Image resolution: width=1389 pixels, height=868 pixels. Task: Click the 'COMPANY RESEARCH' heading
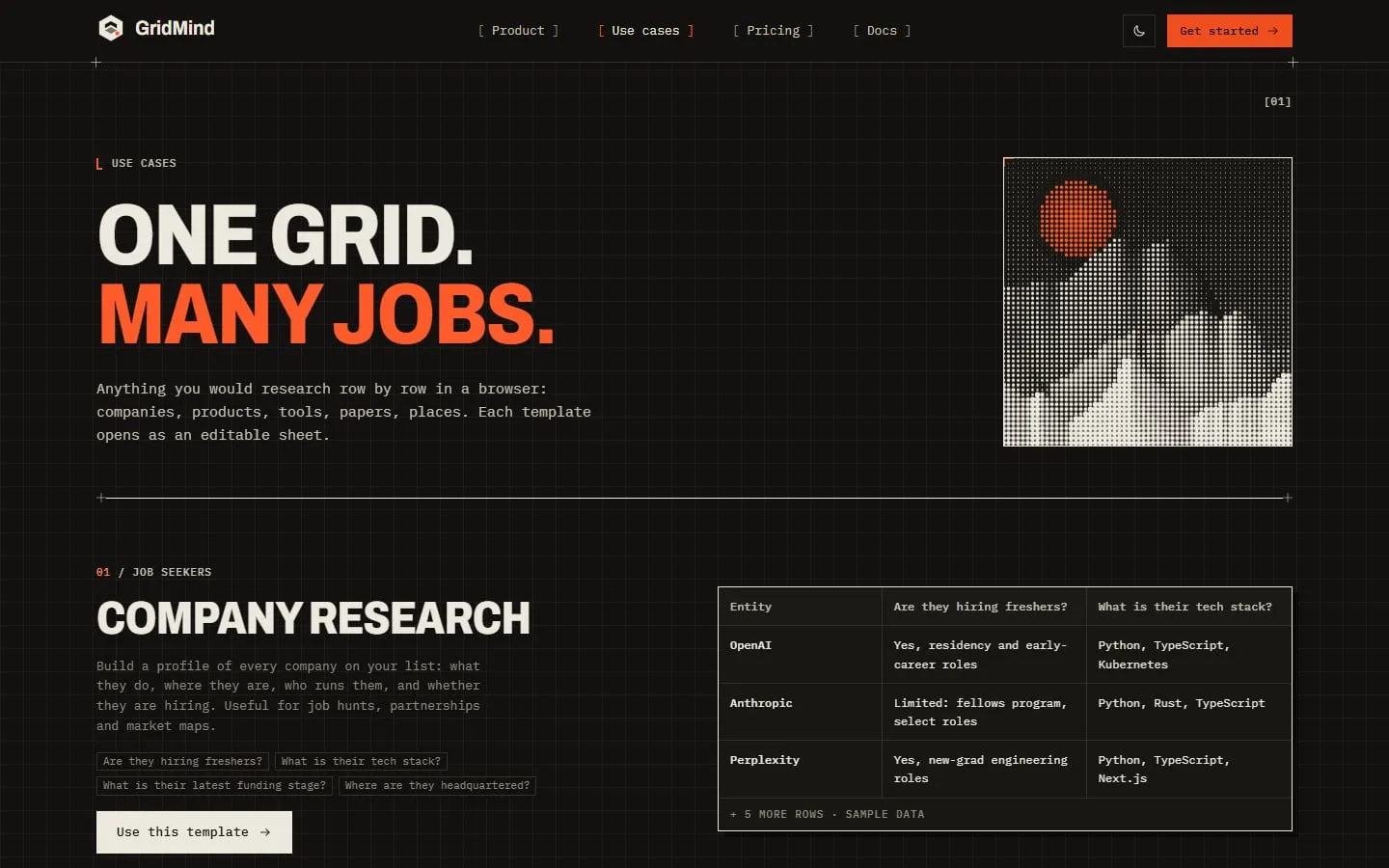[313, 618]
